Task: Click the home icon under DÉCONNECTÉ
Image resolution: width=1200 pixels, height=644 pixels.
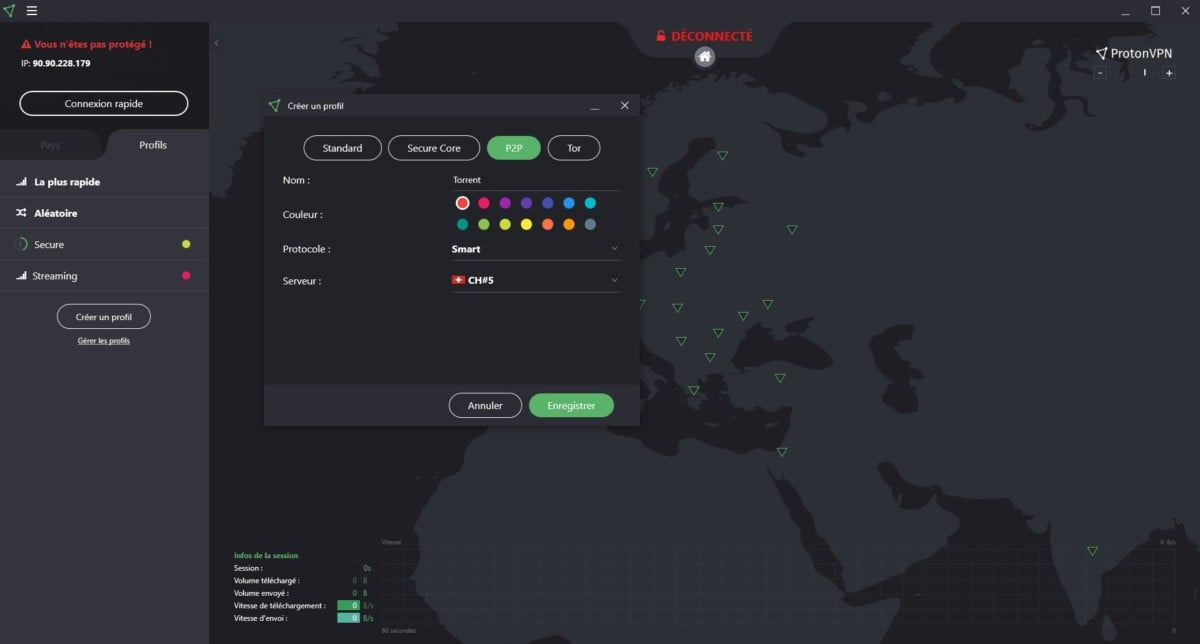Action: click(705, 56)
